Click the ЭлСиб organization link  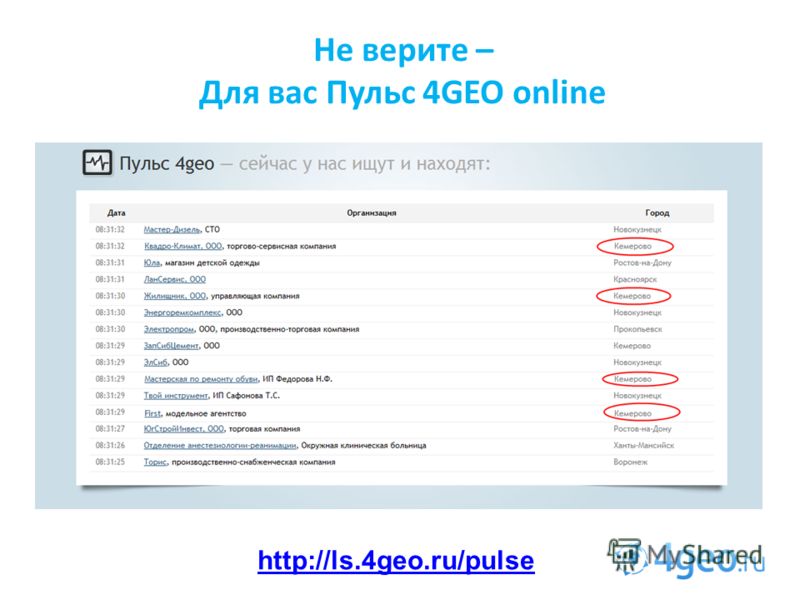tap(156, 362)
